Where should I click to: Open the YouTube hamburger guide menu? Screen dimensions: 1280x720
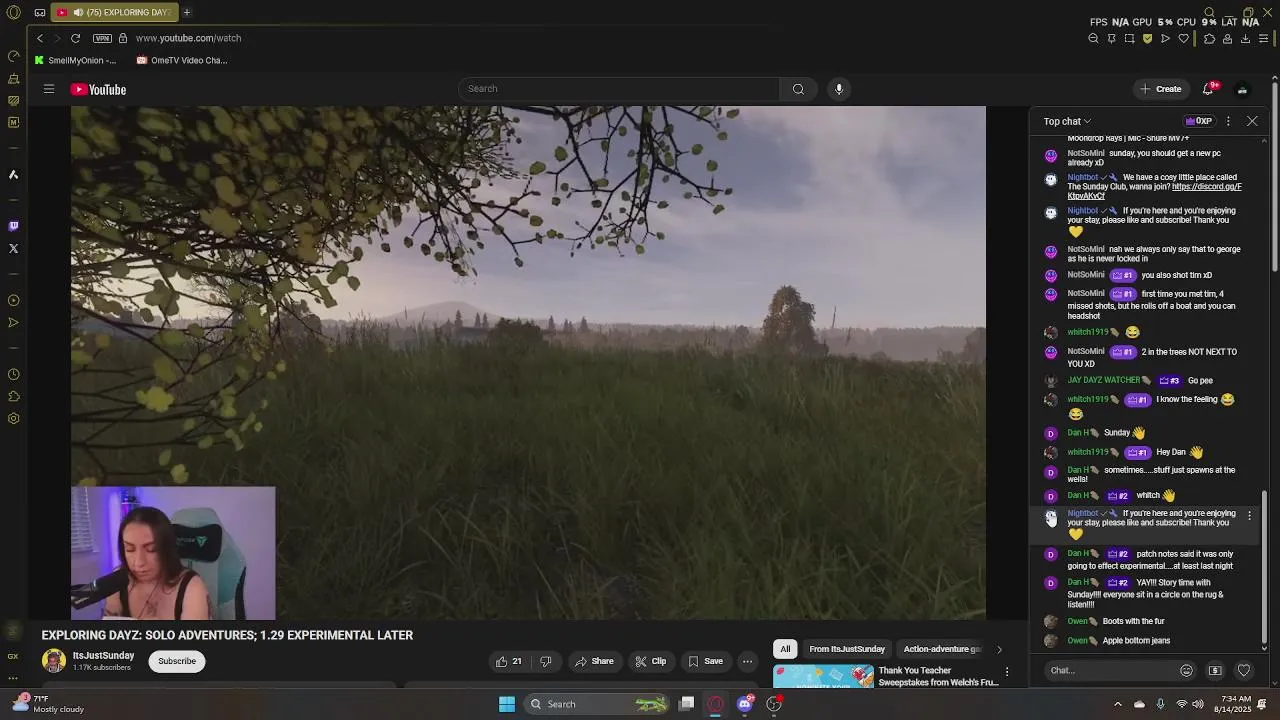[x=48, y=89]
